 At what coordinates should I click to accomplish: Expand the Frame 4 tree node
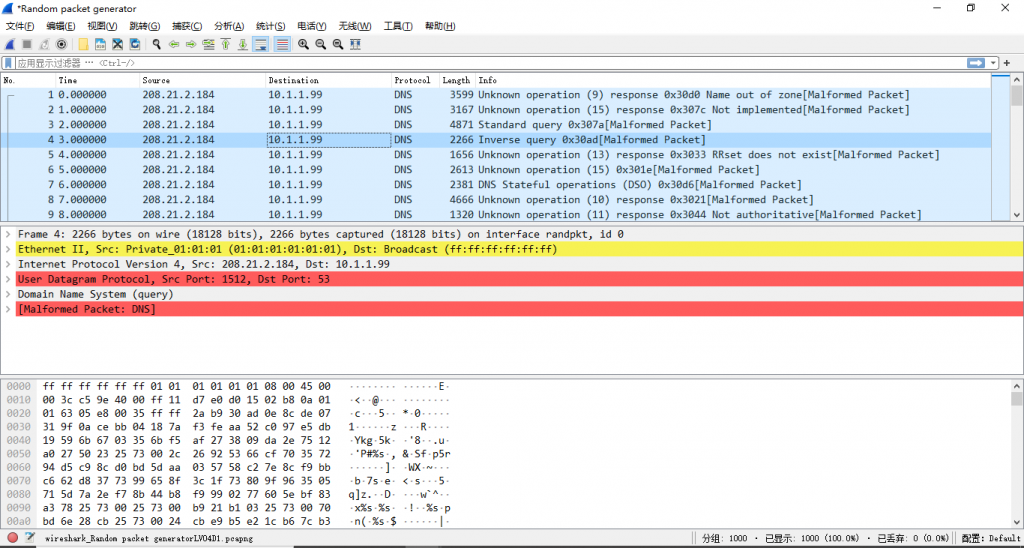(x=7, y=234)
